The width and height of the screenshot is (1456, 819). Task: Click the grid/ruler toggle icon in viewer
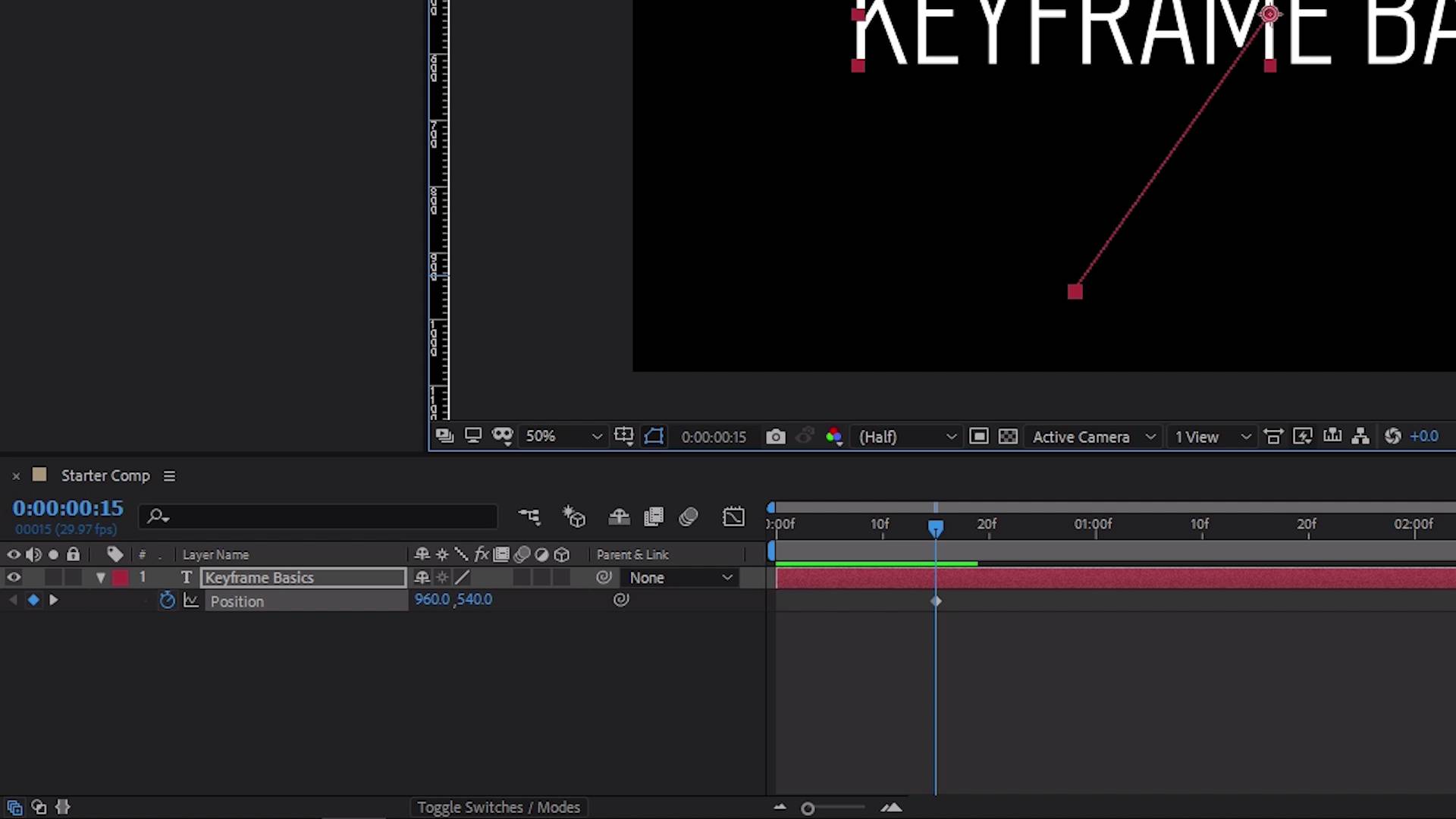point(622,437)
